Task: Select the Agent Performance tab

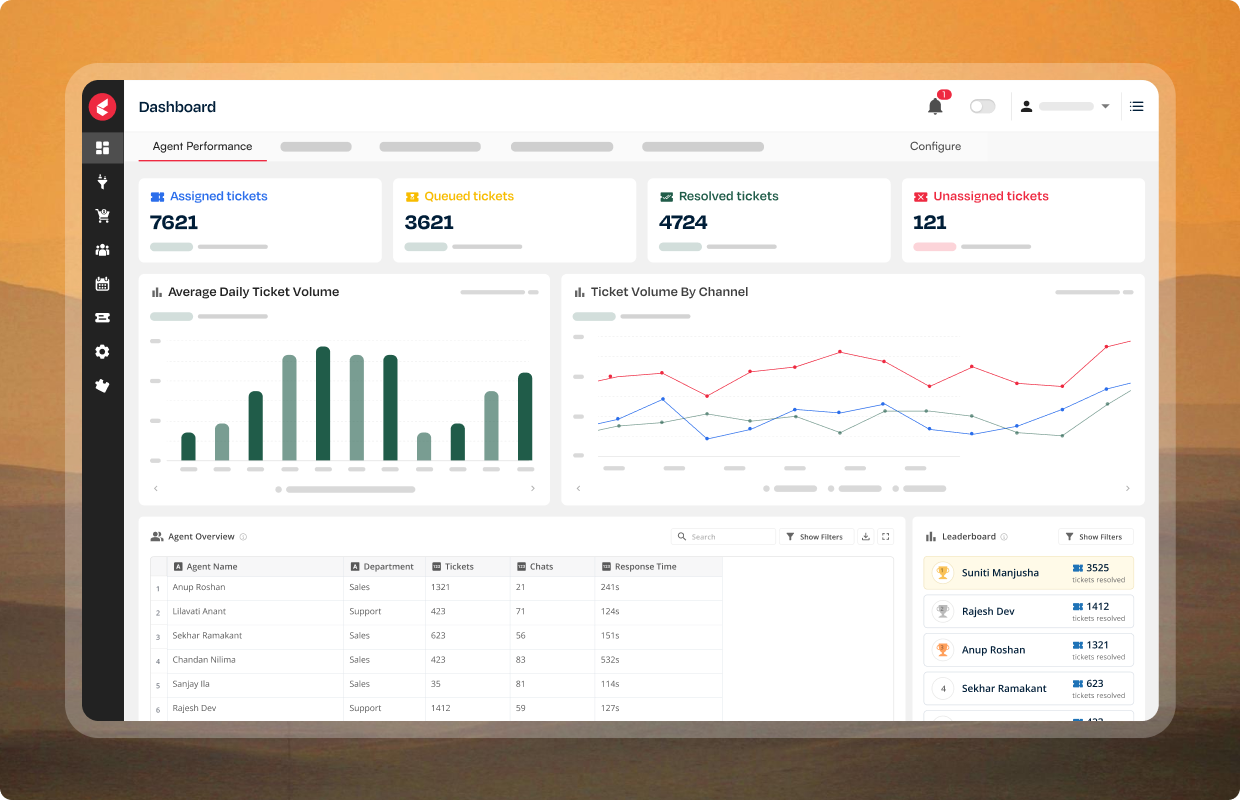Action: (x=202, y=146)
